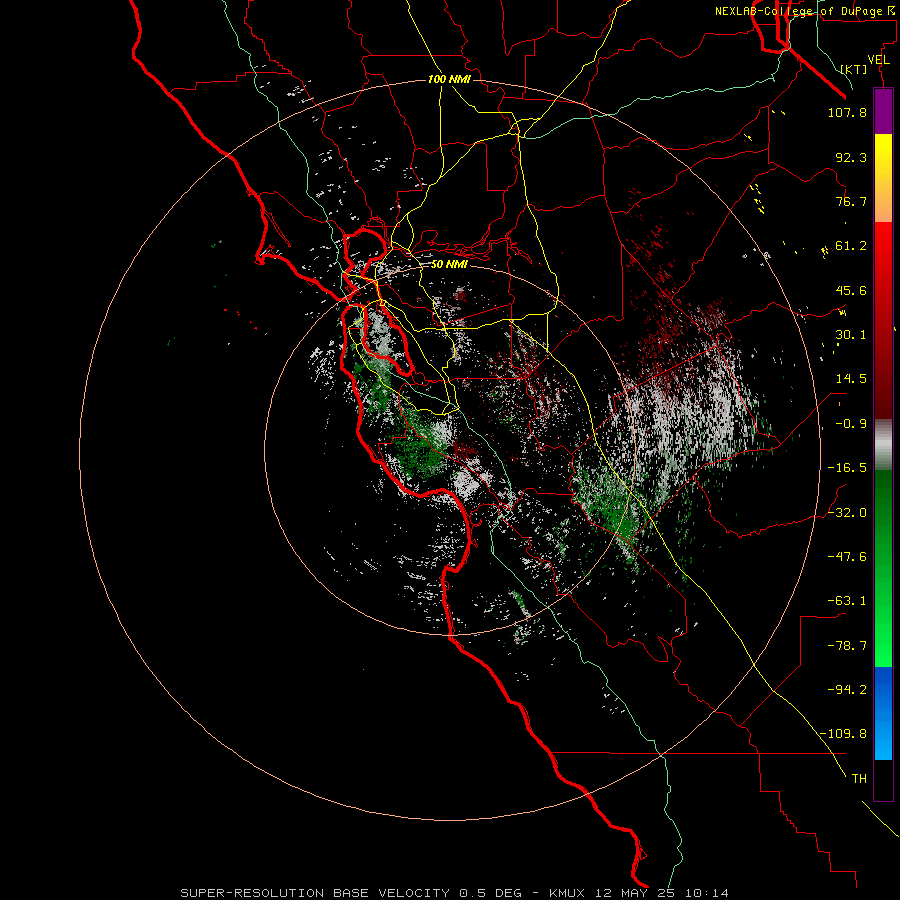
Task: Select the 45.6 legend value
Action: click(x=851, y=290)
